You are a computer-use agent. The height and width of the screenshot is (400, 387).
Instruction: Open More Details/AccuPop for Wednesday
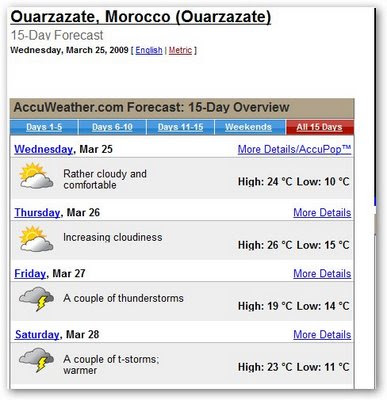(295, 149)
